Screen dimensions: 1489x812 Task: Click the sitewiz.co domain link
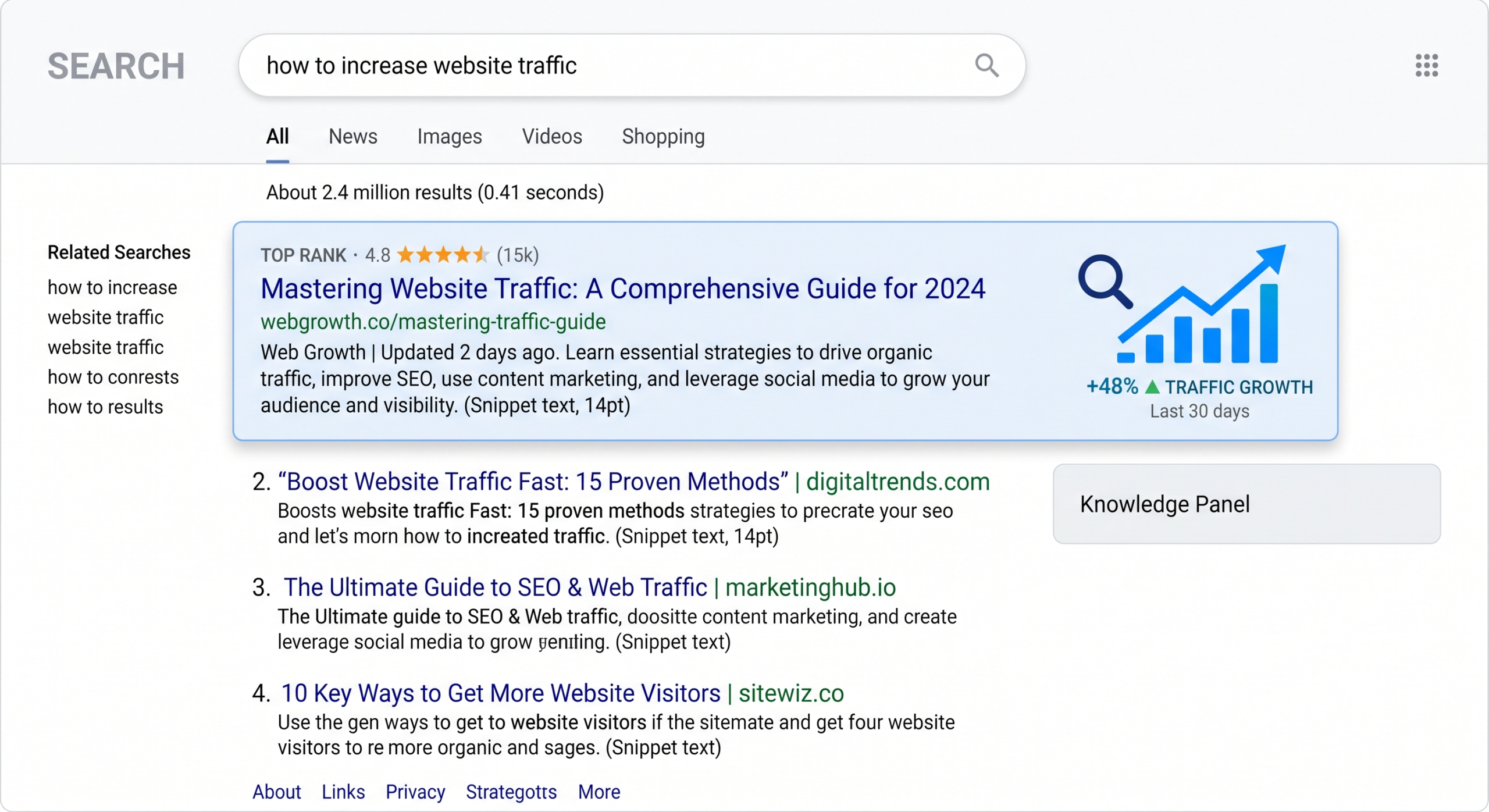(x=791, y=693)
